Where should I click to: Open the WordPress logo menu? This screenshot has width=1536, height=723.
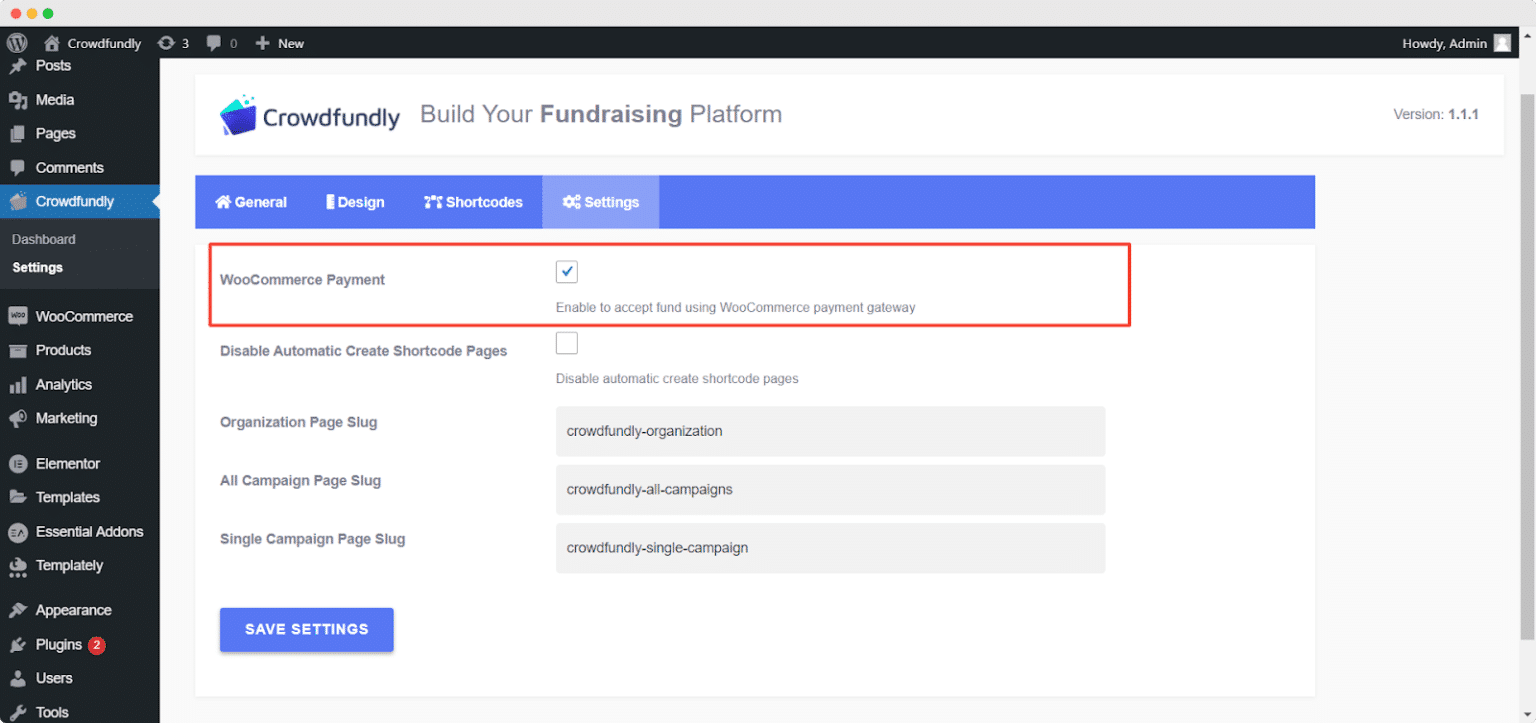(x=17, y=43)
